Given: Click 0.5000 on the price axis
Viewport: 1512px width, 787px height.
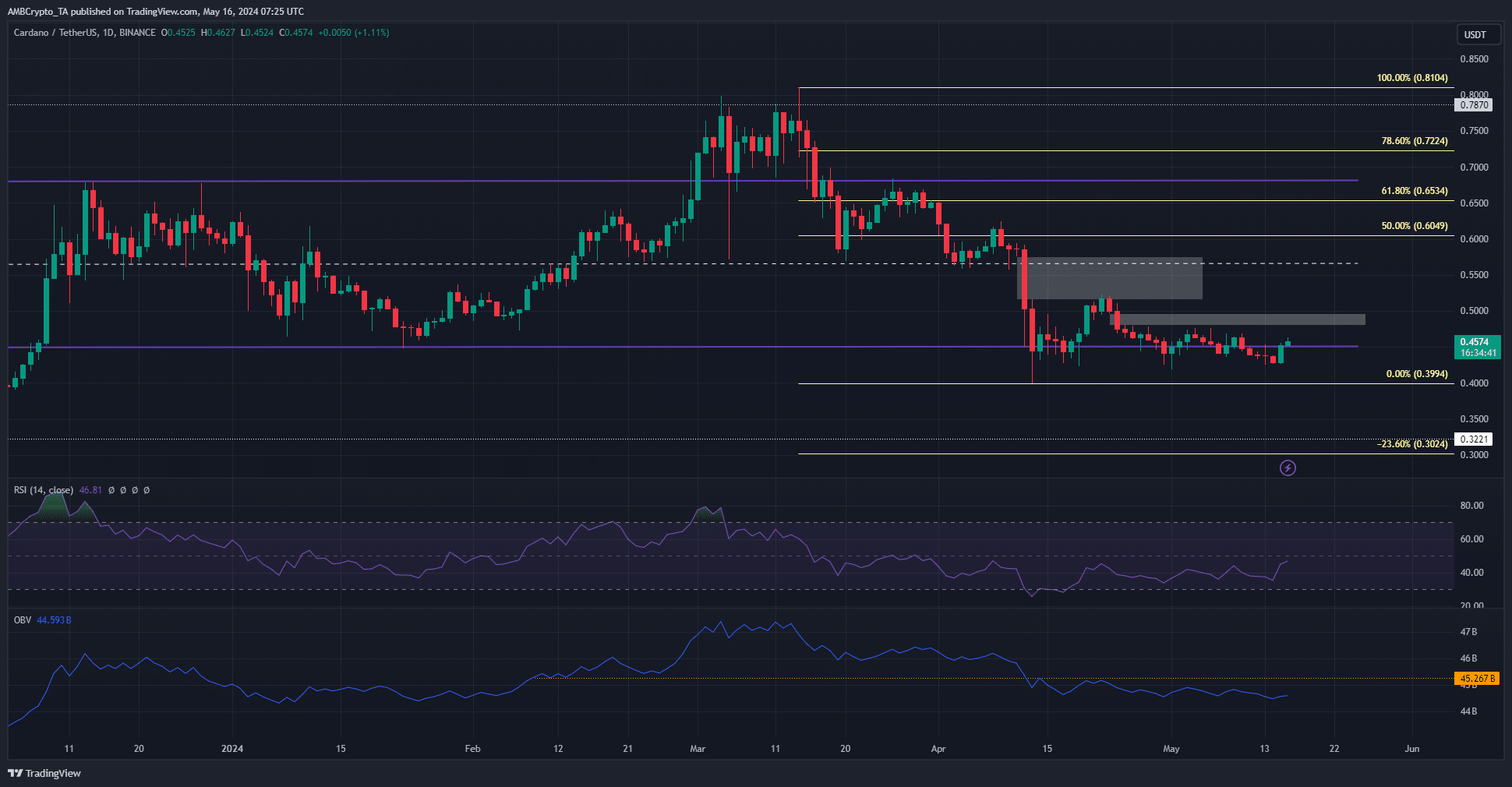Looking at the screenshot, I should [x=1474, y=311].
